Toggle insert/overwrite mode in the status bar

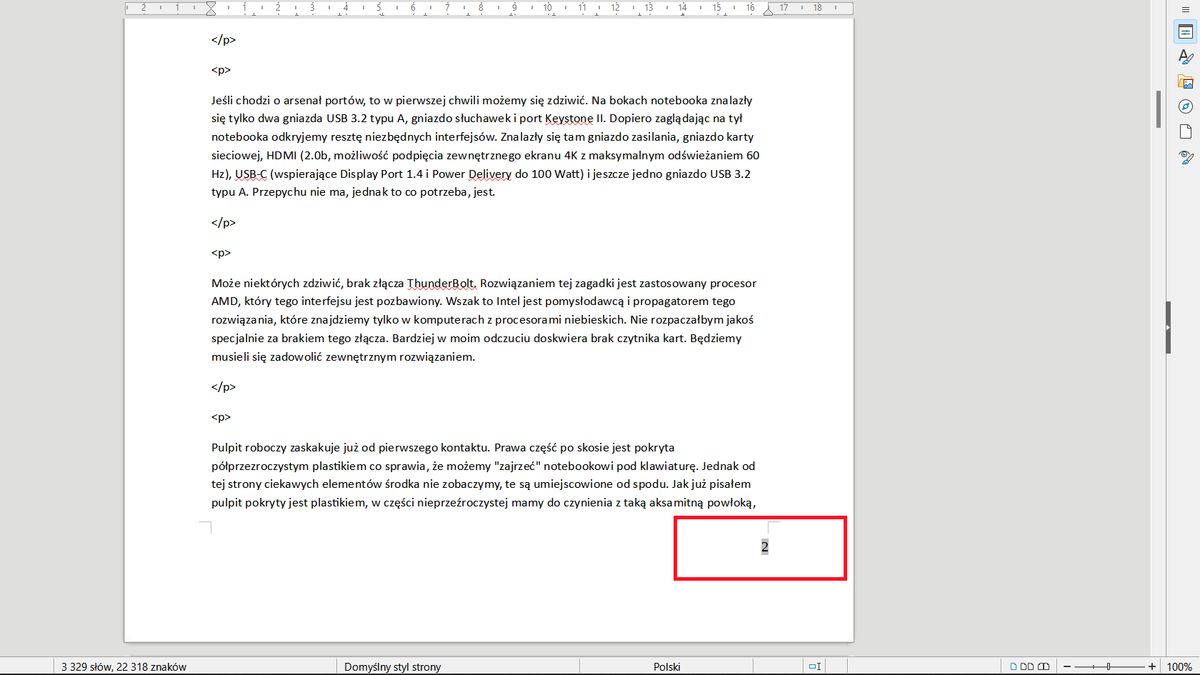pyautogui.click(x=815, y=665)
